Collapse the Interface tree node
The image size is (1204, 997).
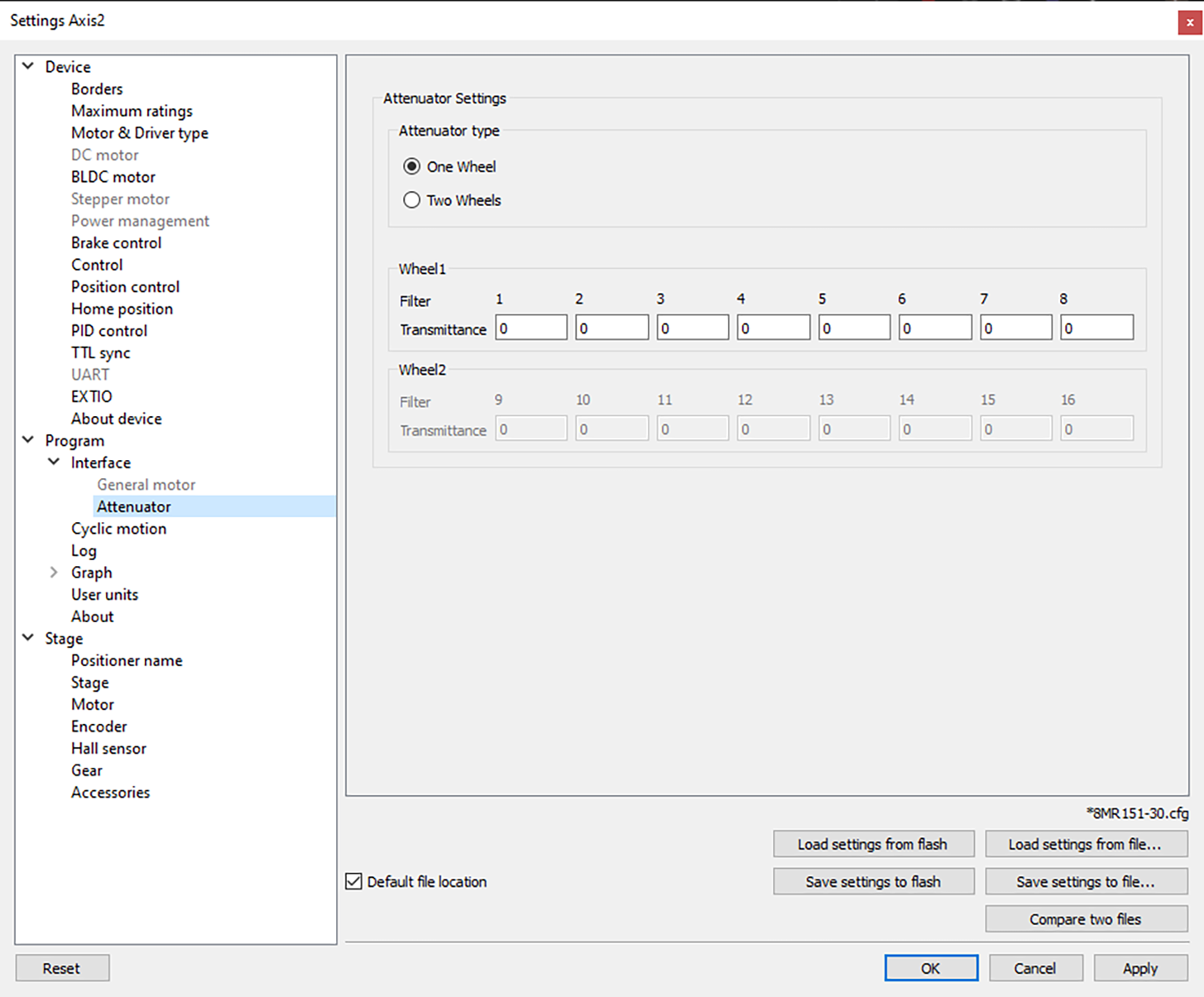point(54,462)
